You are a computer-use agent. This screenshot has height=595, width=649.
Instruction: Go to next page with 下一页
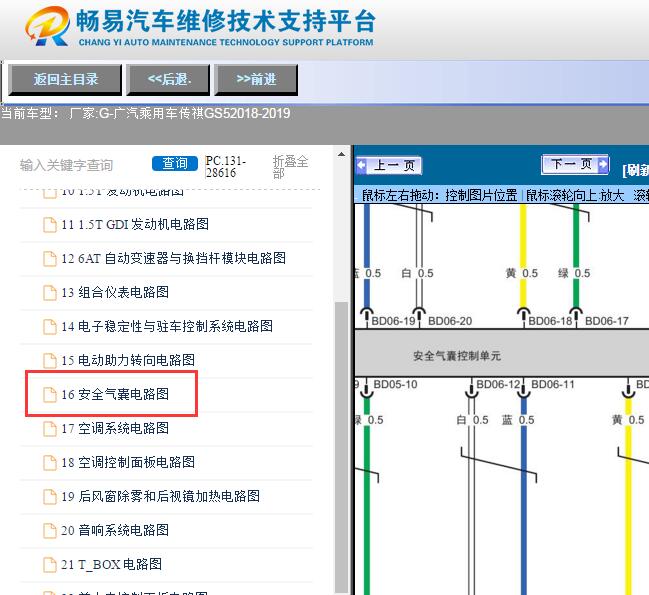pyautogui.click(x=575, y=165)
